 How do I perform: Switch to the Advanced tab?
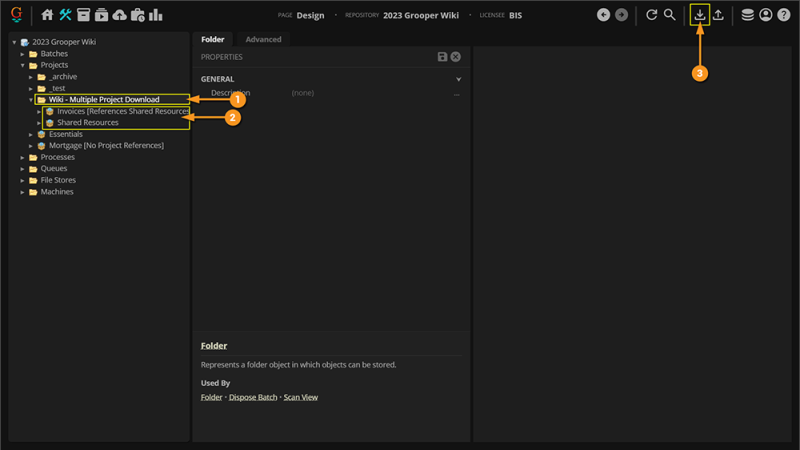pos(263,39)
